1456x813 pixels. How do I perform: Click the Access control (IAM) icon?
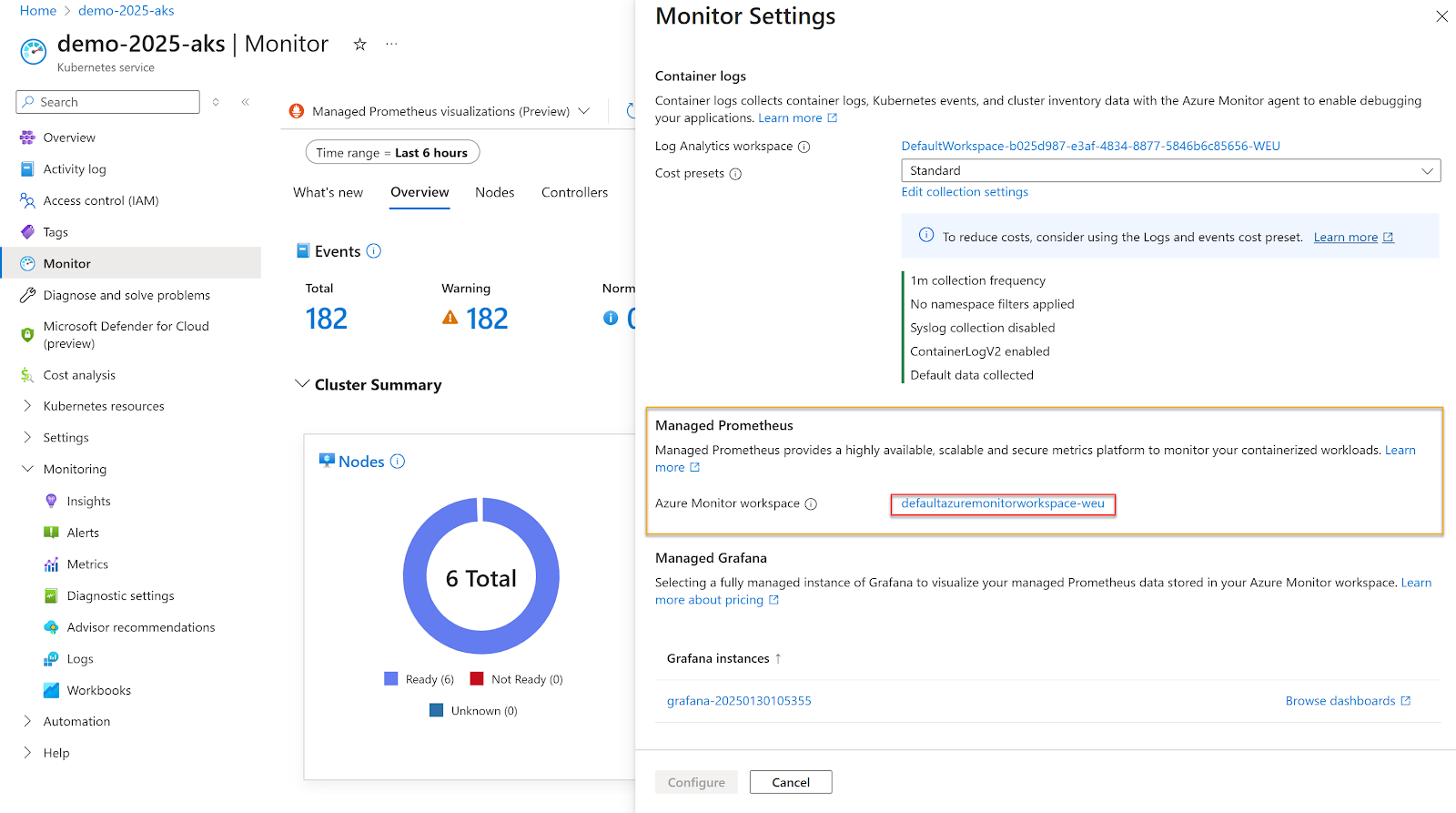[27, 200]
